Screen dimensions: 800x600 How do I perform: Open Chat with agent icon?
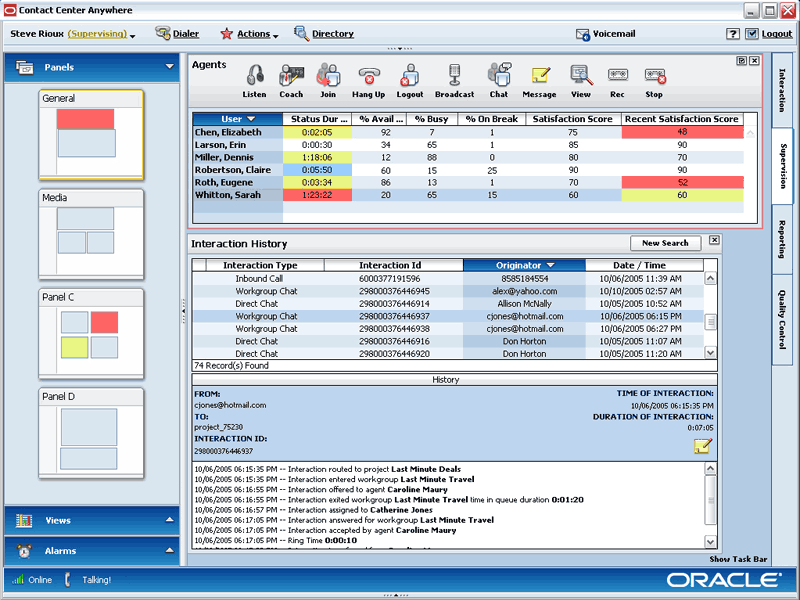pyautogui.click(x=499, y=74)
